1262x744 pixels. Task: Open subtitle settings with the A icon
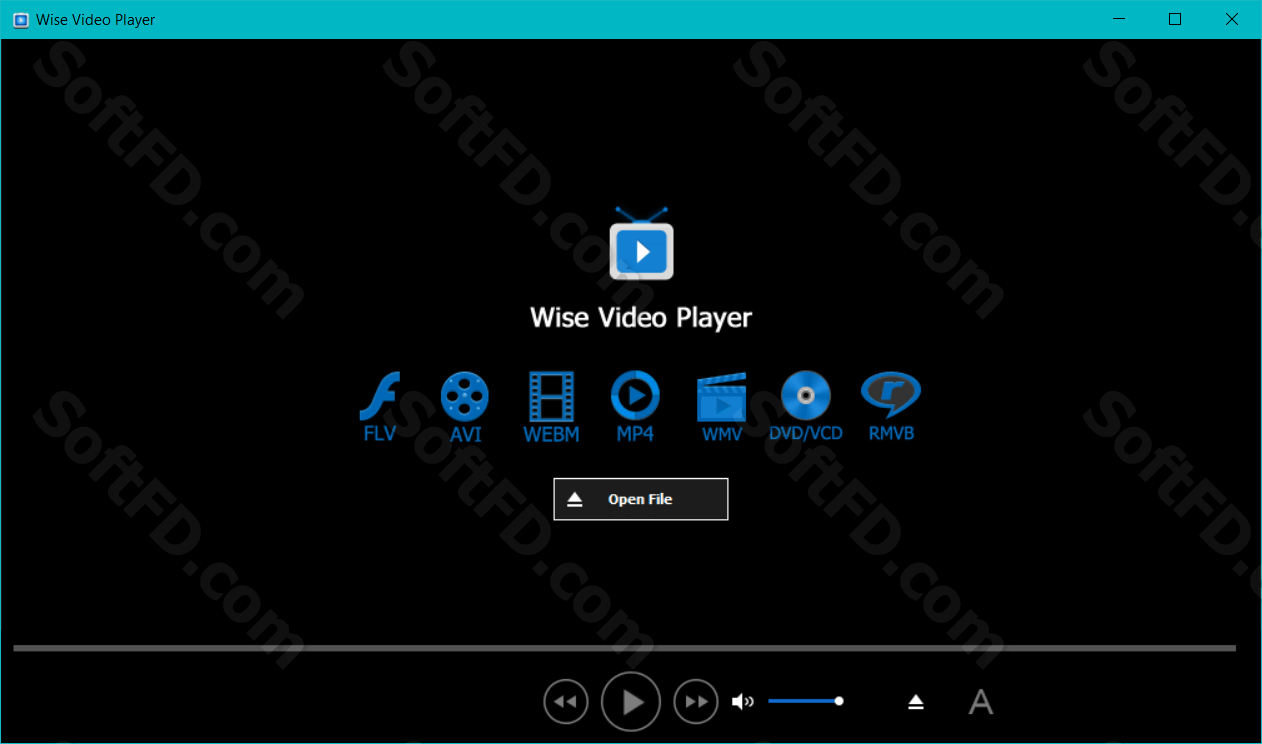981,702
